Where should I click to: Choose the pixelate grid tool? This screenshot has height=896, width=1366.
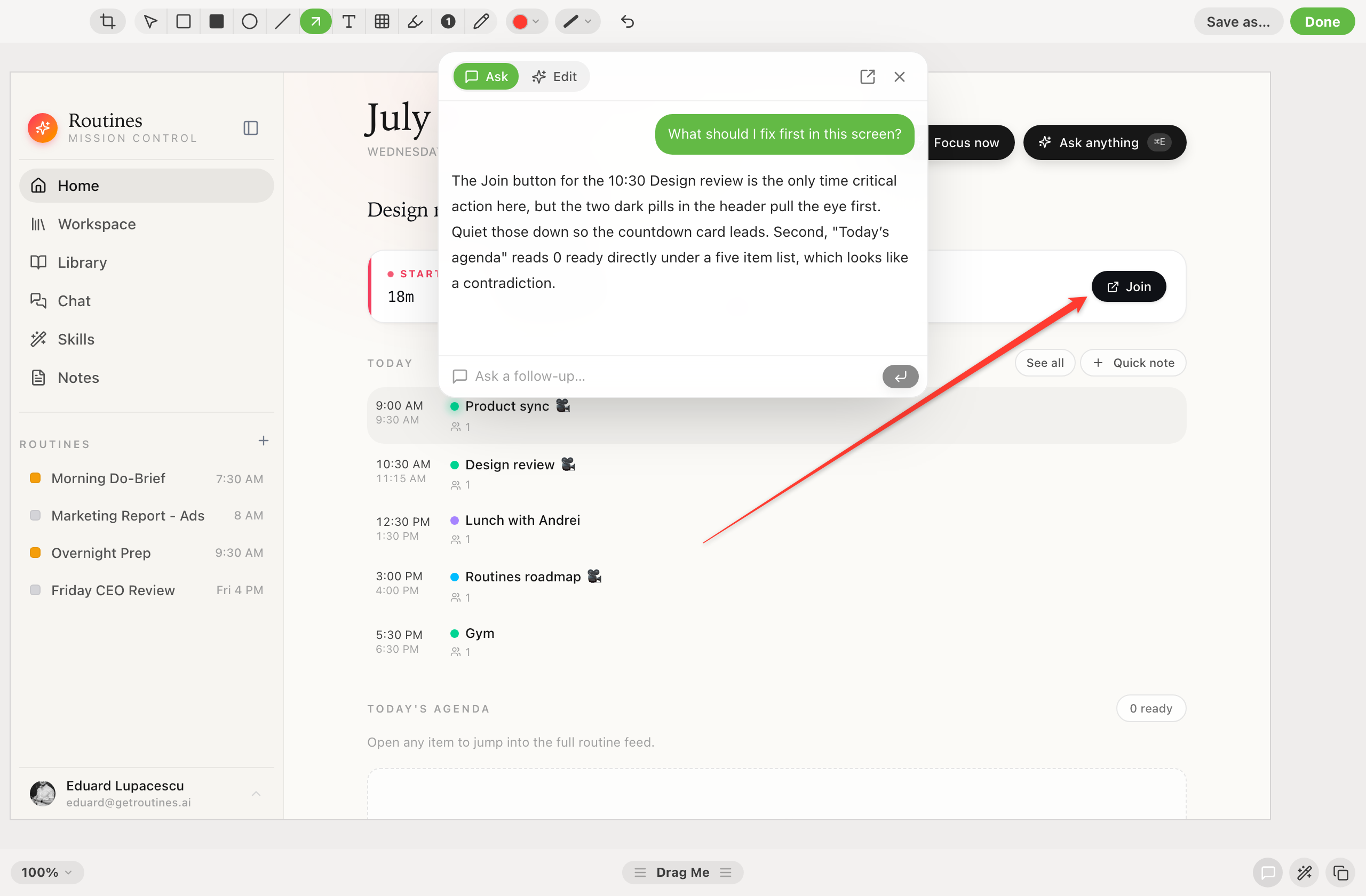click(382, 22)
